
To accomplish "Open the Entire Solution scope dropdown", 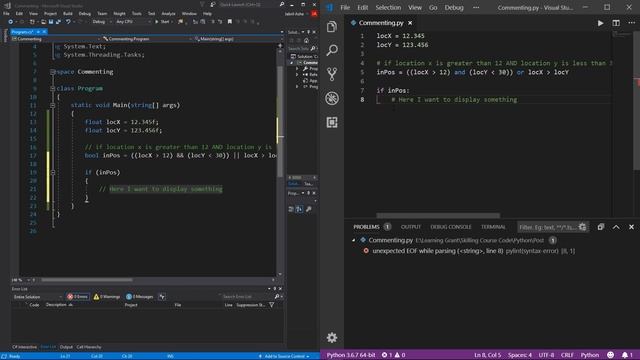I will click(x=37, y=297).
